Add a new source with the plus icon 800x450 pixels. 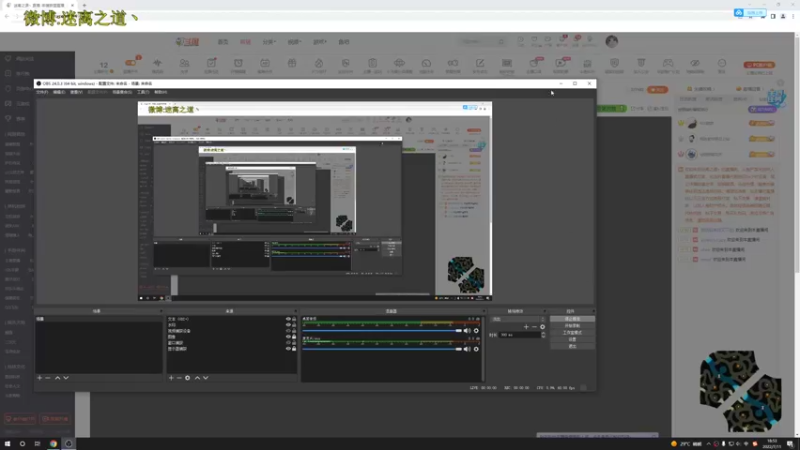pos(171,378)
